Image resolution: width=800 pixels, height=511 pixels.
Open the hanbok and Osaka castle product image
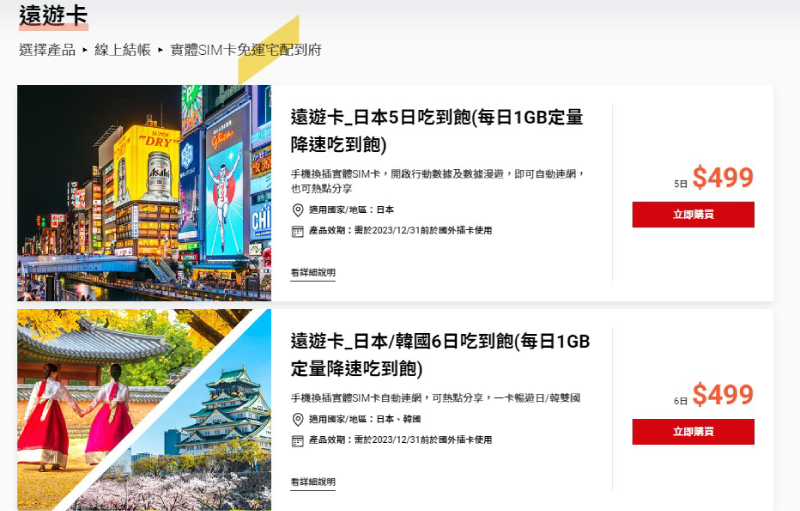tap(144, 410)
